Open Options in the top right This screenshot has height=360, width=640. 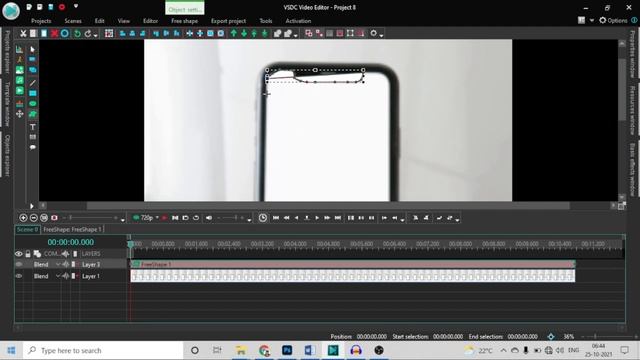click(x=613, y=20)
